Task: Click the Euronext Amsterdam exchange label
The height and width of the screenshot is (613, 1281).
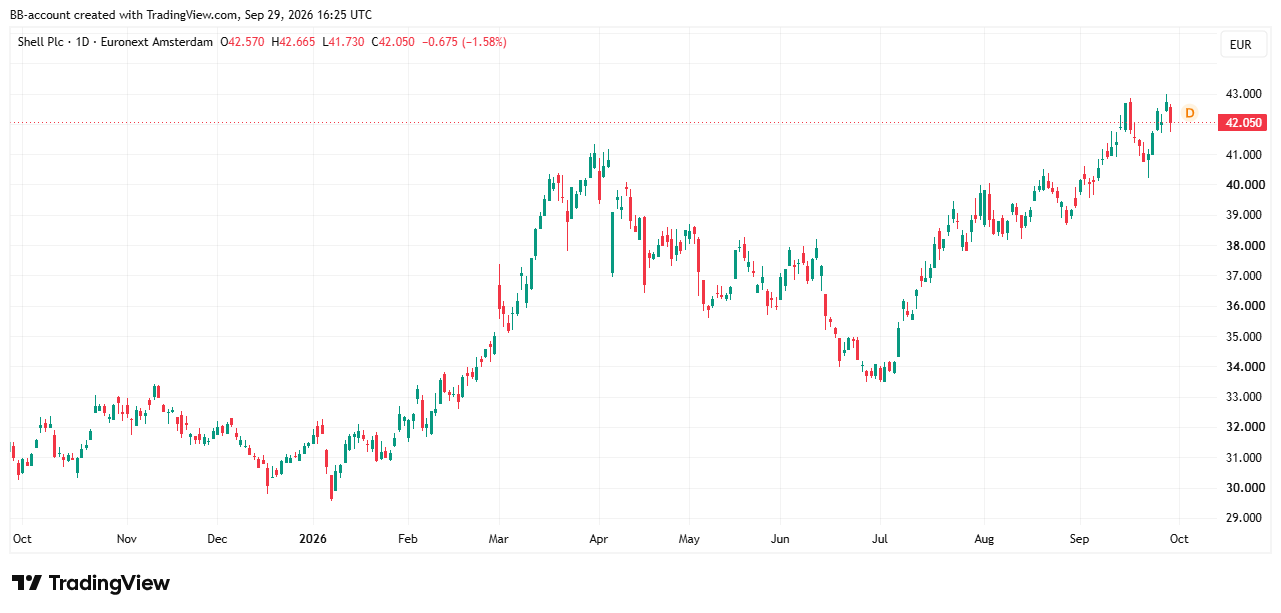Action: (x=156, y=42)
